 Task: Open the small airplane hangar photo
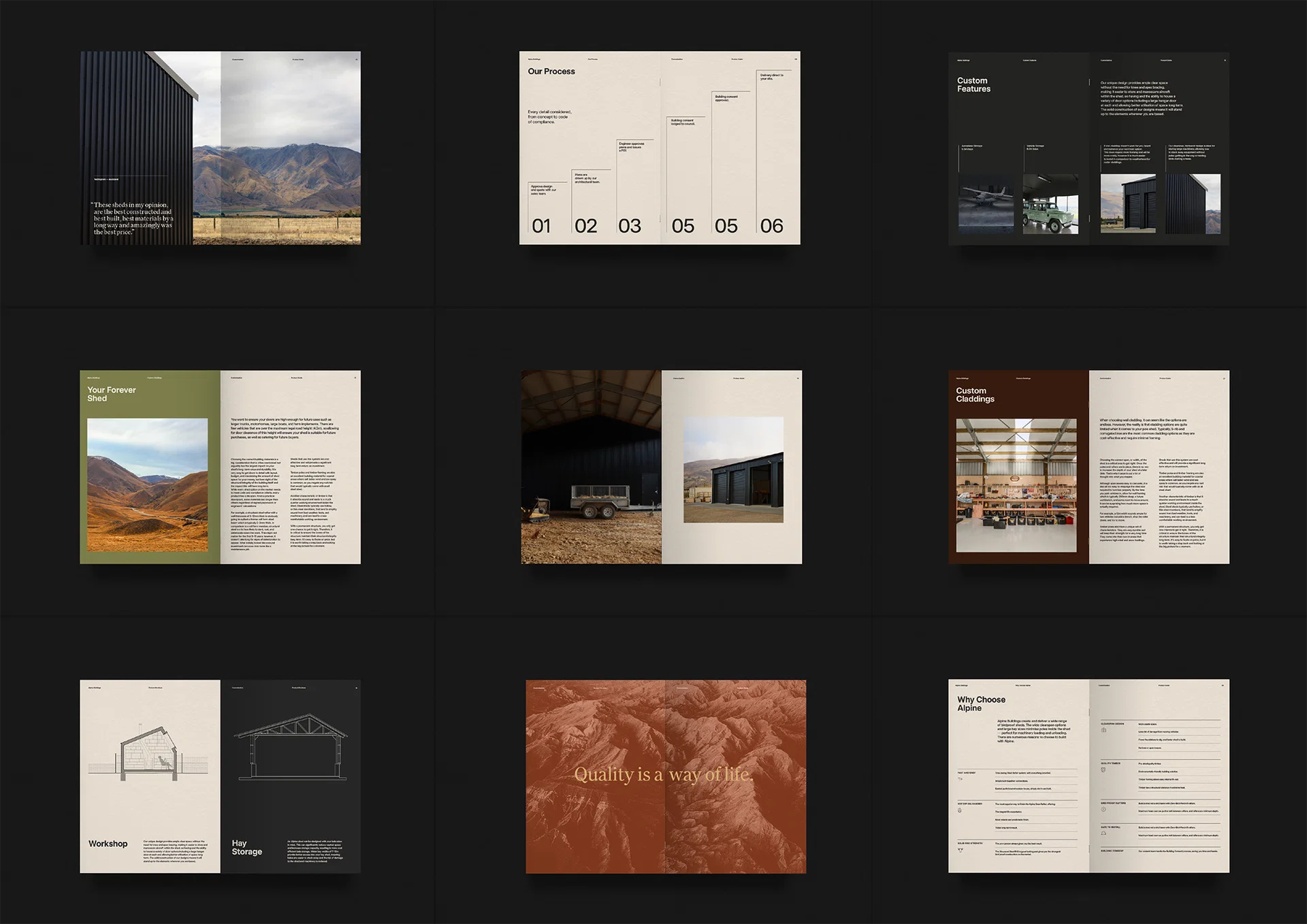point(985,204)
